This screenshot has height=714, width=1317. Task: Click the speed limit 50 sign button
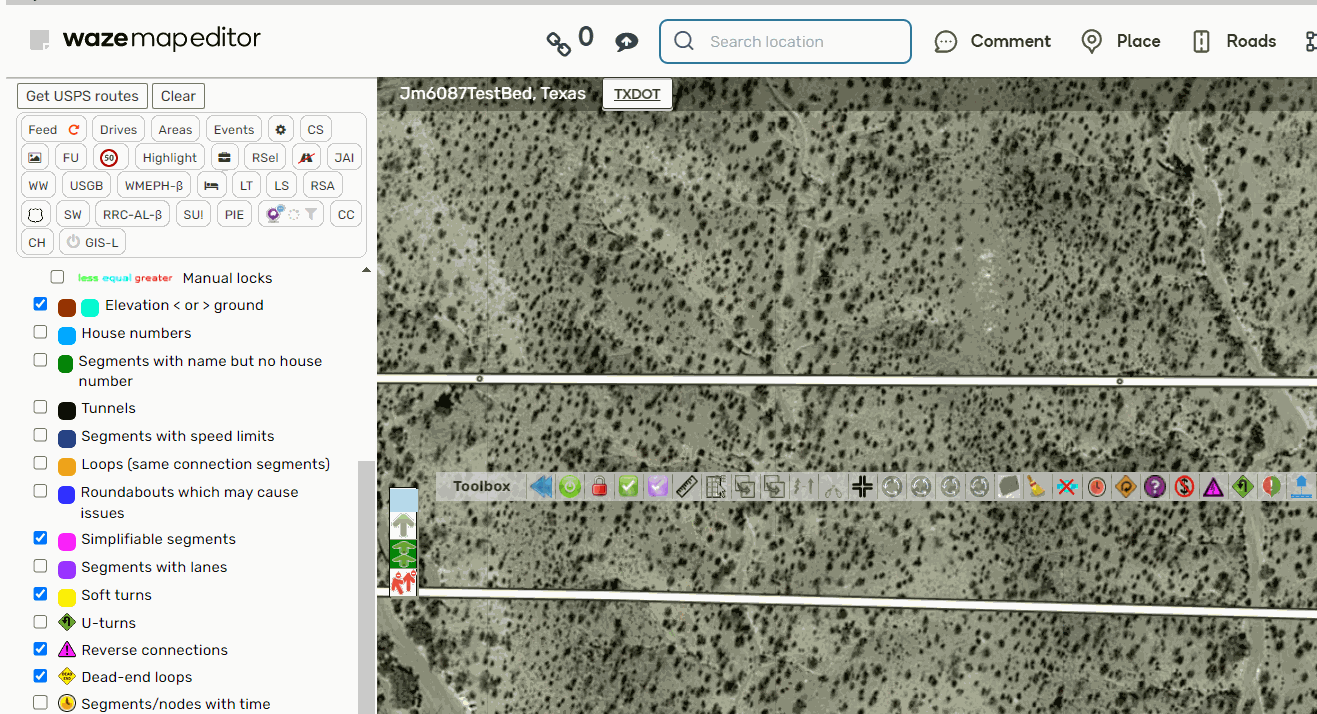click(110, 157)
